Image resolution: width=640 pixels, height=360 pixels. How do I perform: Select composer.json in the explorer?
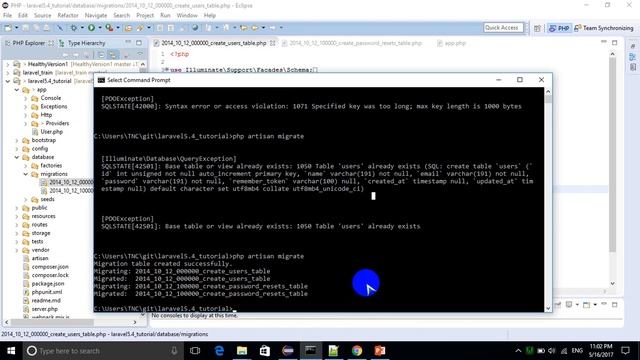pyautogui.click(x=50, y=267)
